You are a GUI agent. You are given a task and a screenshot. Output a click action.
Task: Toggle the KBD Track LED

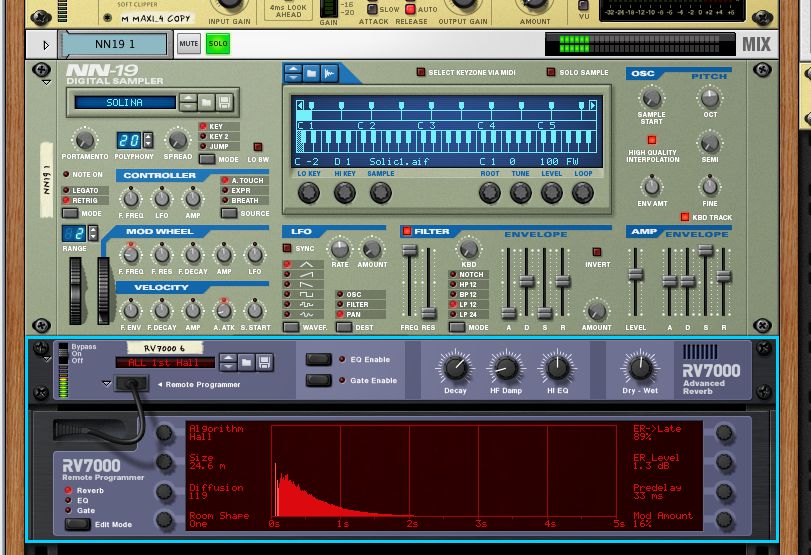tap(685, 217)
